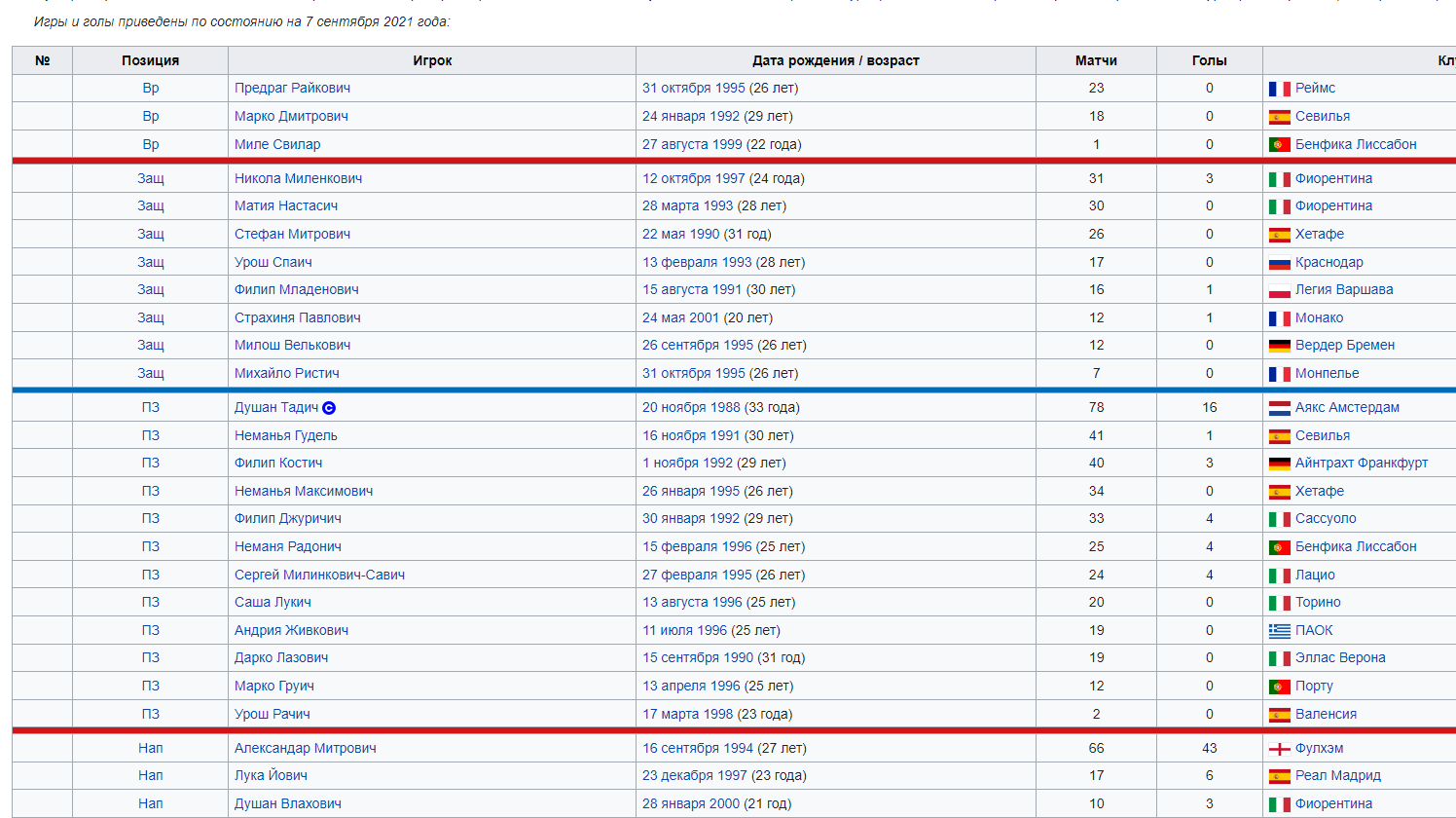Click the England flag beside Фулхэм
Screen dimensions: 1456x818
tap(1280, 749)
